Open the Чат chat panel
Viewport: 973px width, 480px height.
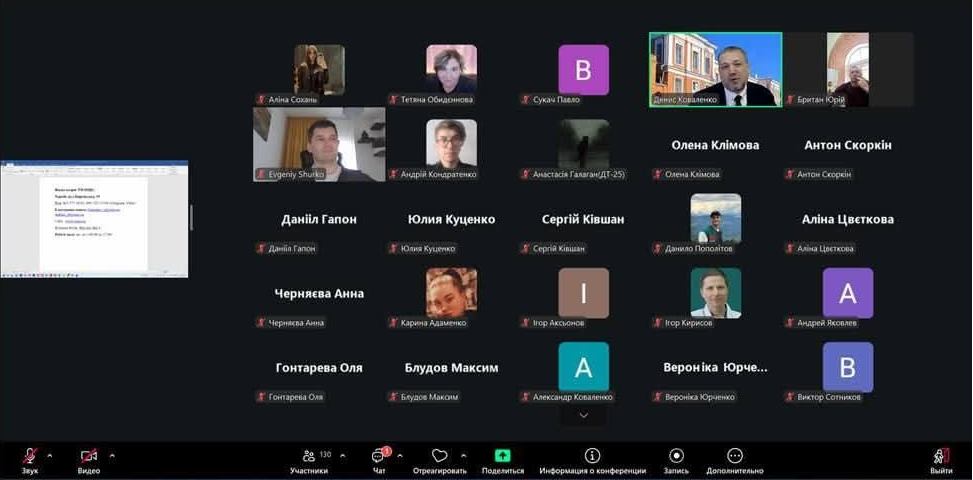click(x=378, y=456)
